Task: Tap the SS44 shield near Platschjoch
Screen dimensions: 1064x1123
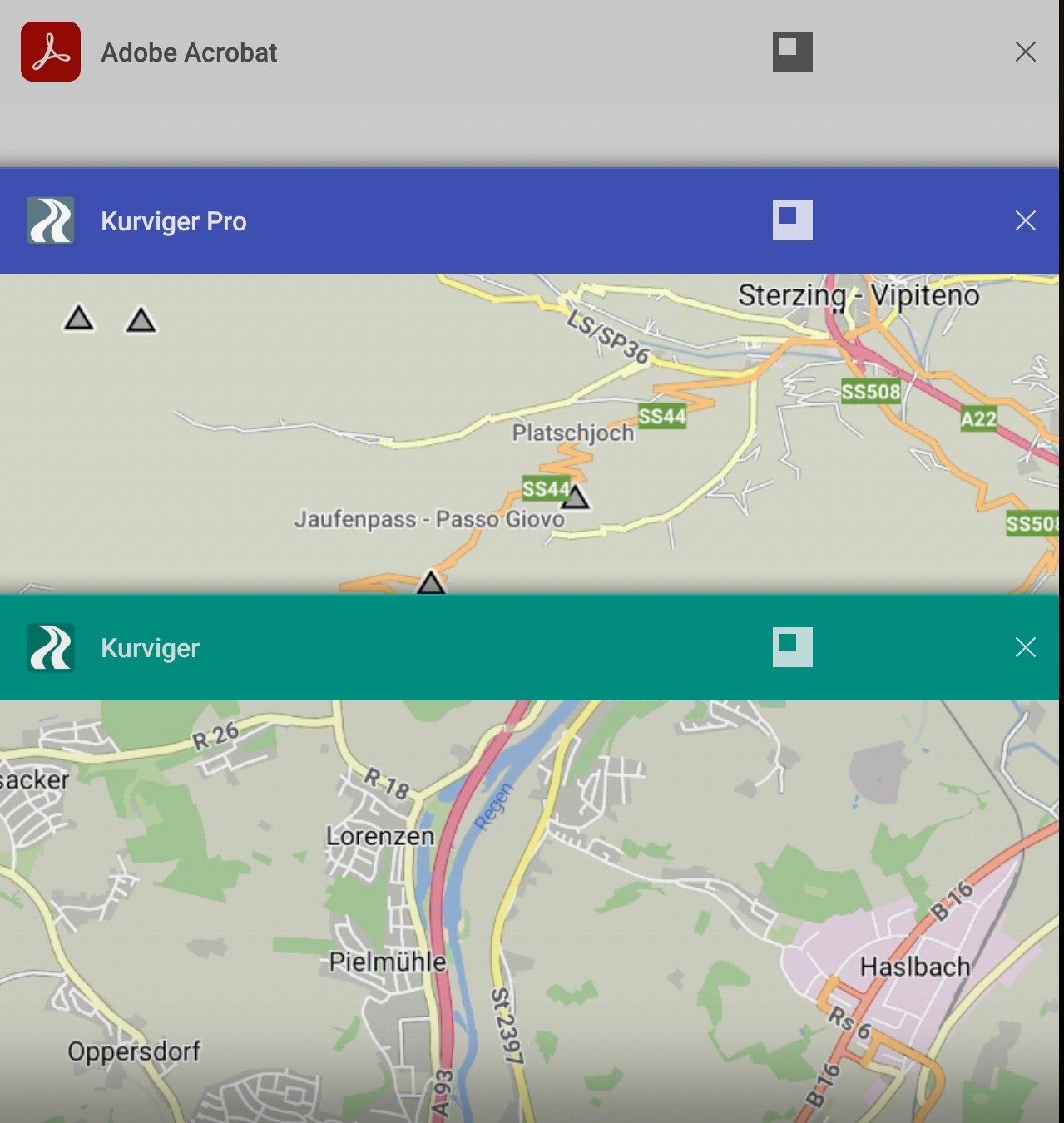Action: coord(662,416)
